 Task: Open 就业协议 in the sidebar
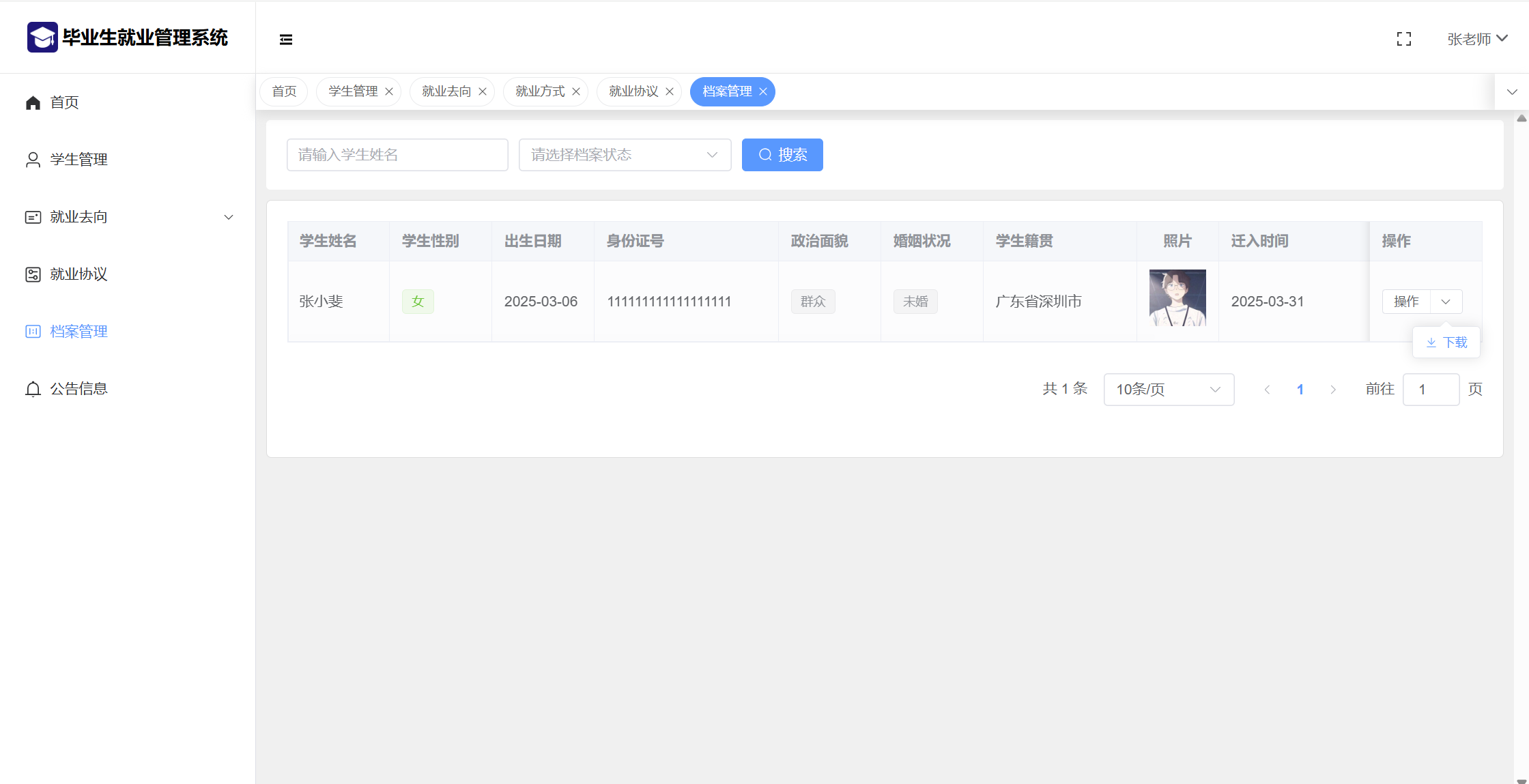78,274
